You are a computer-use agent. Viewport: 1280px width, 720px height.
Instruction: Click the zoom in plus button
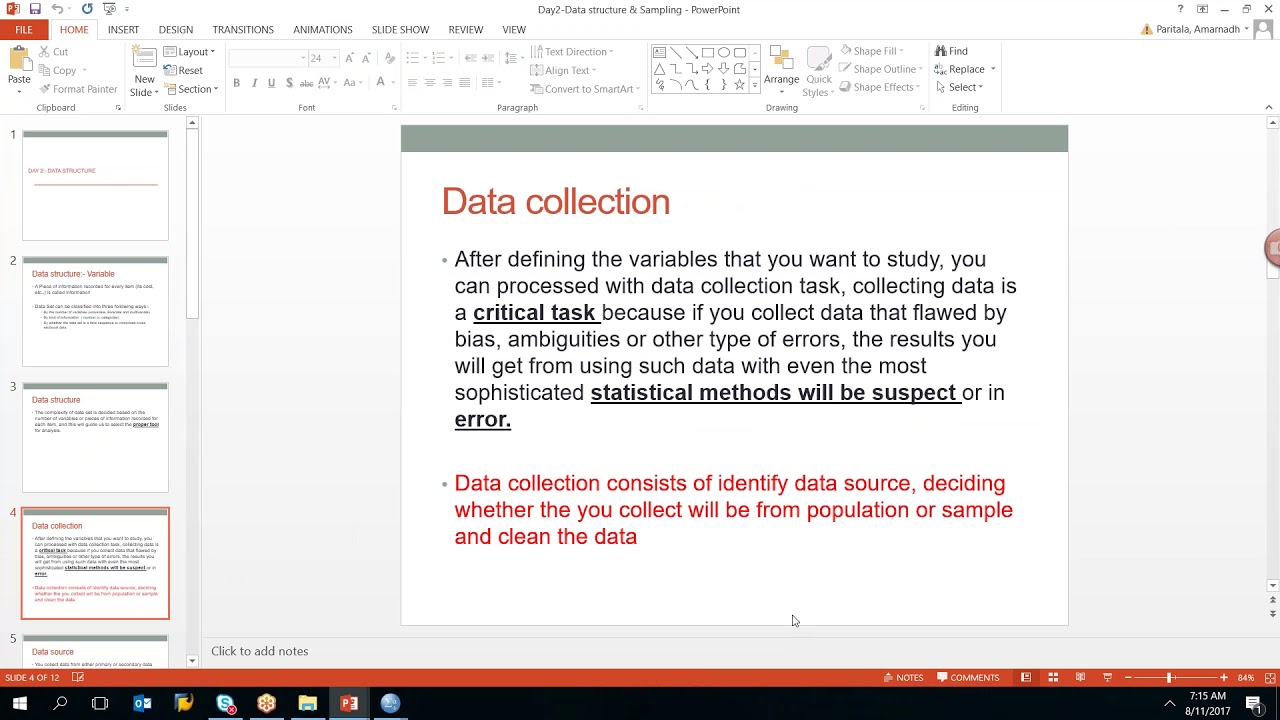[1223, 678]
